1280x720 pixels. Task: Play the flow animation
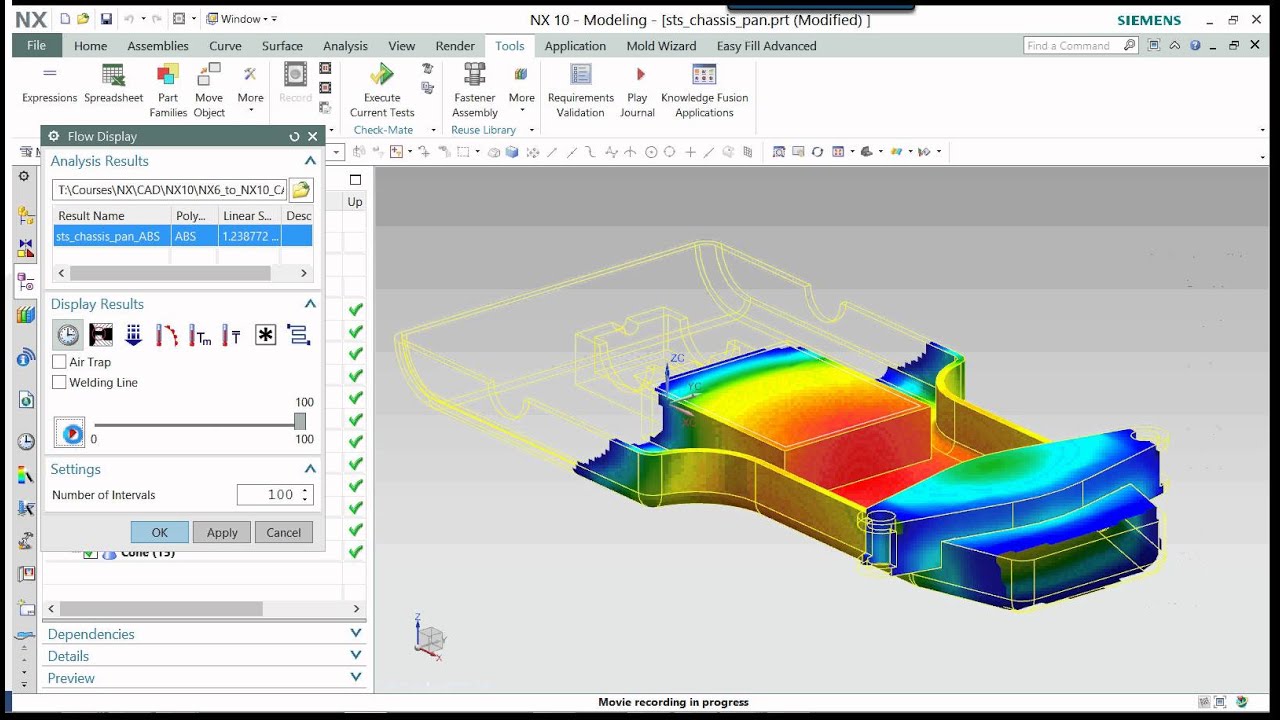coord(69,434)
